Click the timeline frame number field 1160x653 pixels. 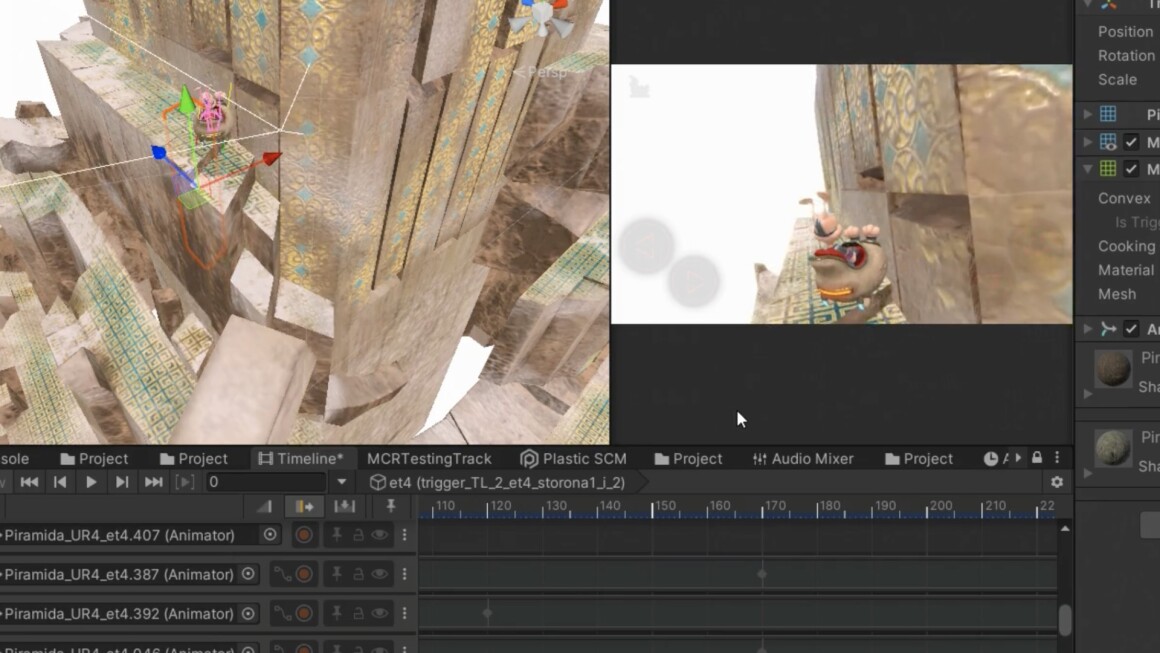265,482
